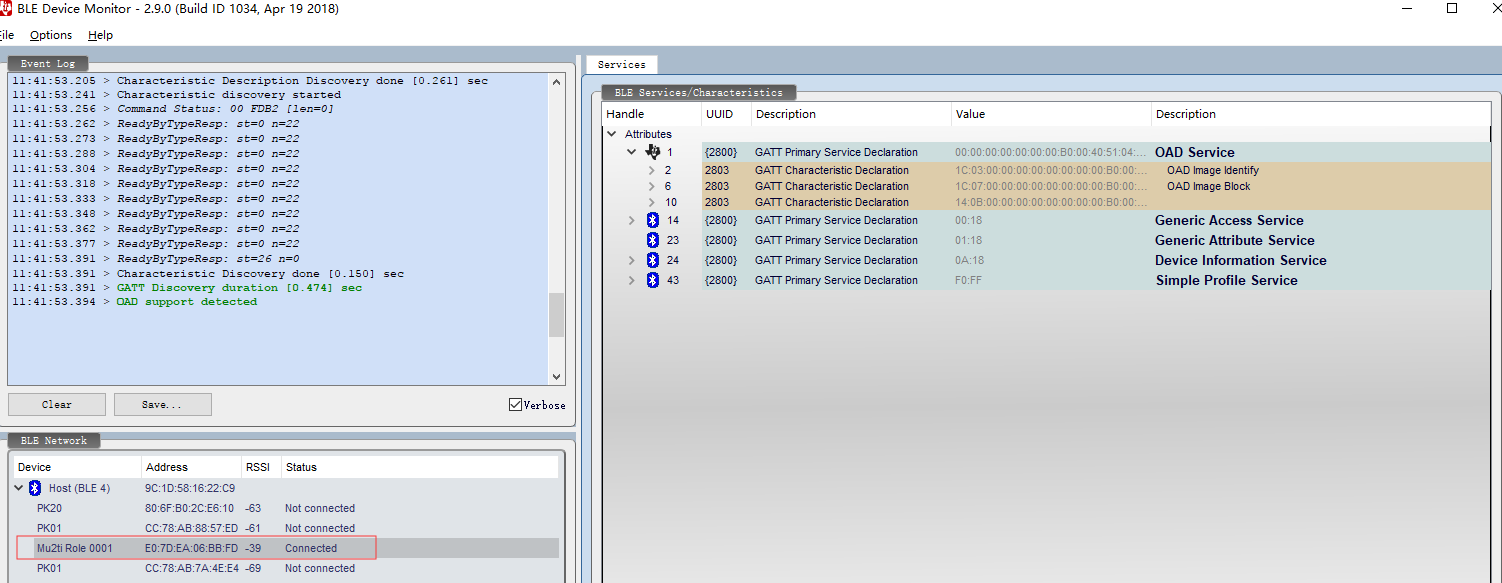Collapse the Host (BLE 4) device tree
The height and width of the screenshot is (583, 1502).
click(x=19, y=488)
